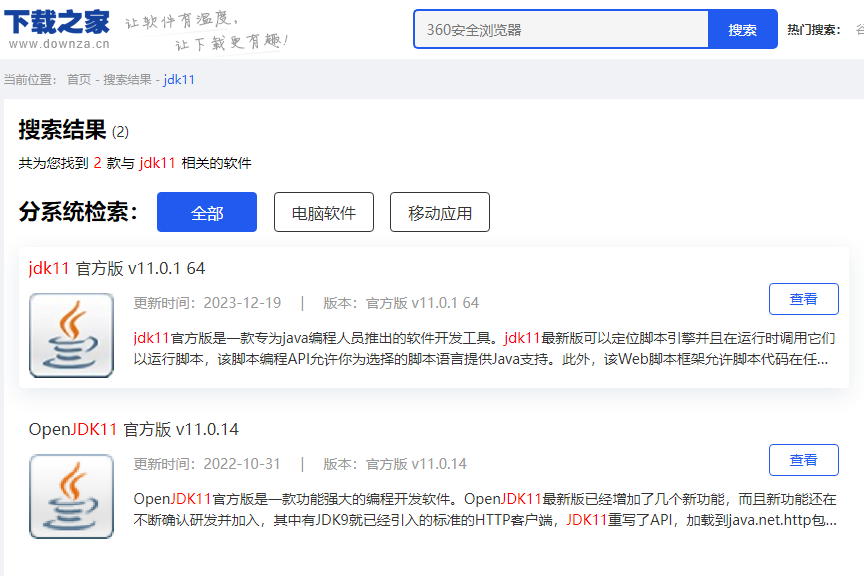Click the 下载之家 site logo
This screenshot has height=576, width=864.
(x=57, y=29)
